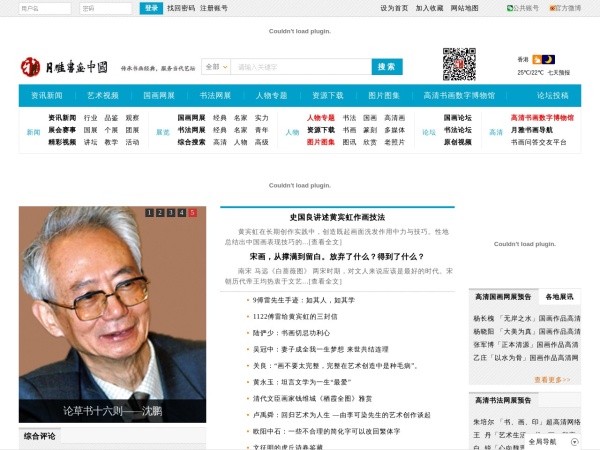
Task: Click the night moon weather icon
Action: [549, 59]
